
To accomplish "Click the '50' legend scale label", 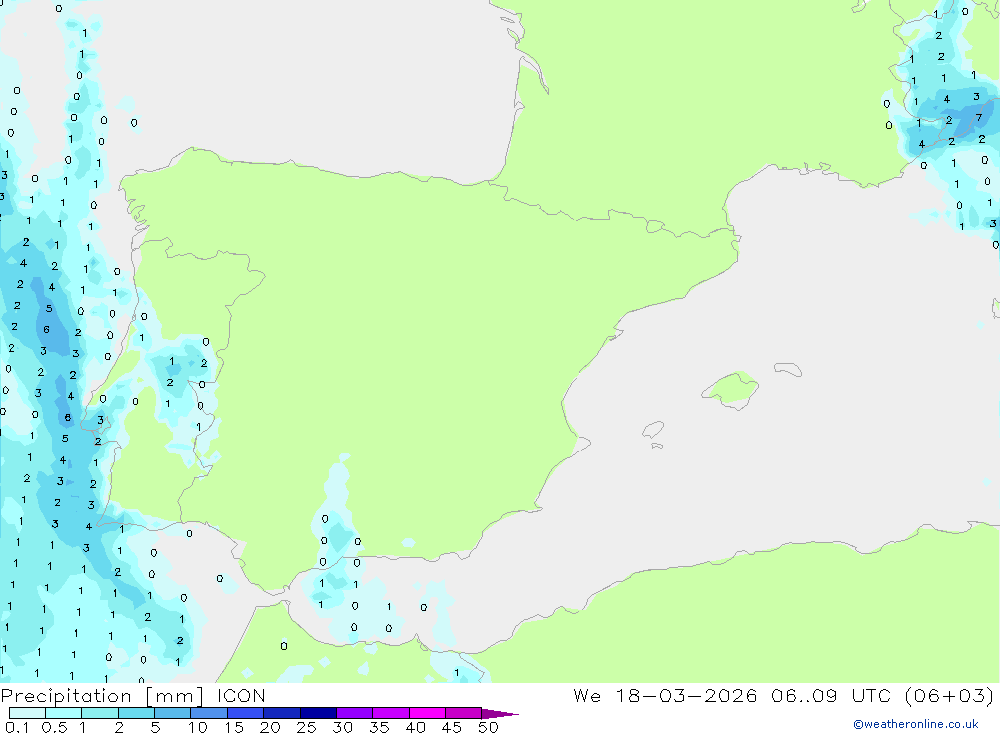I will [x=488, y=727].
